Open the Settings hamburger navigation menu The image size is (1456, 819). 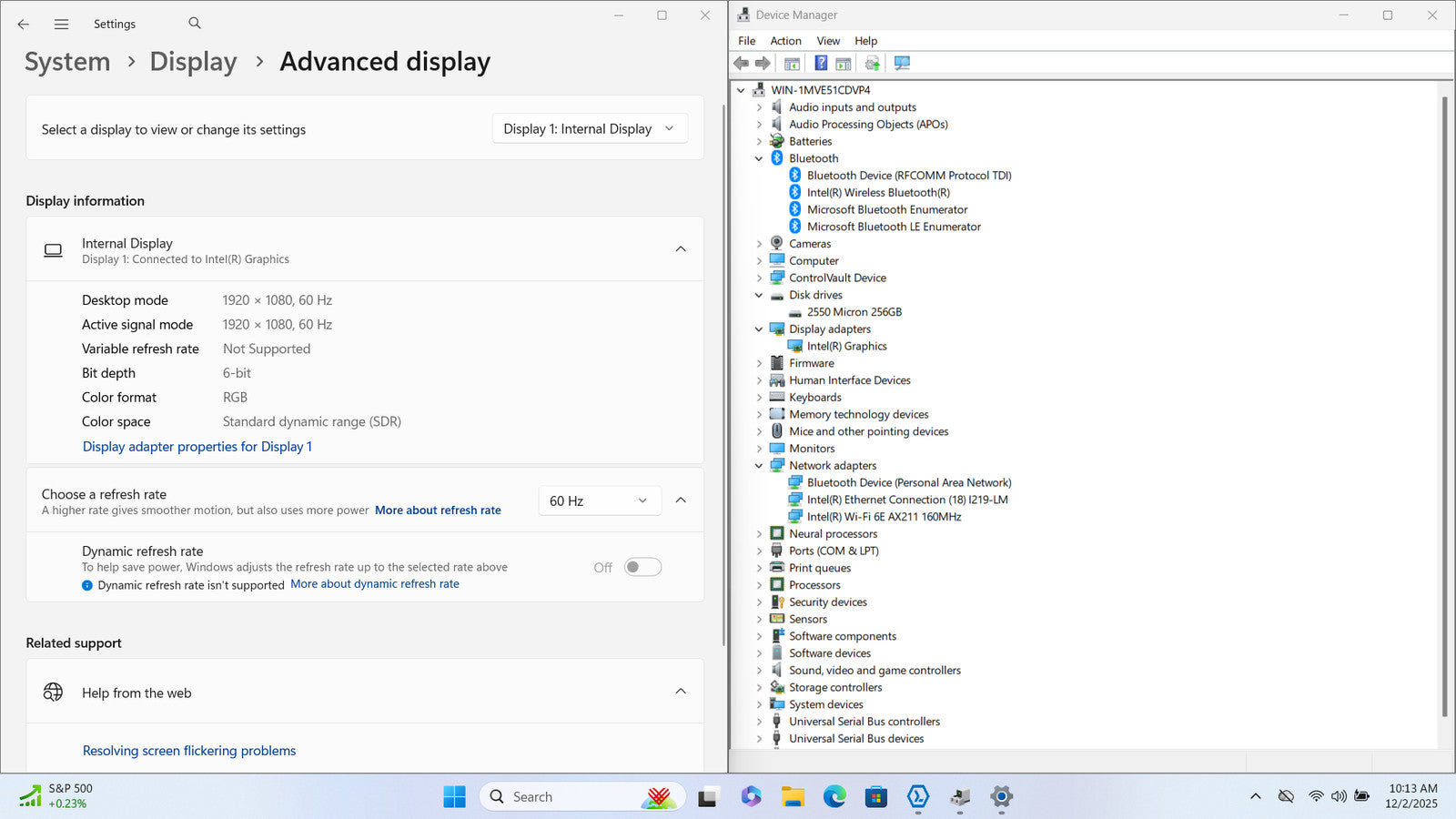pos(61,25)
